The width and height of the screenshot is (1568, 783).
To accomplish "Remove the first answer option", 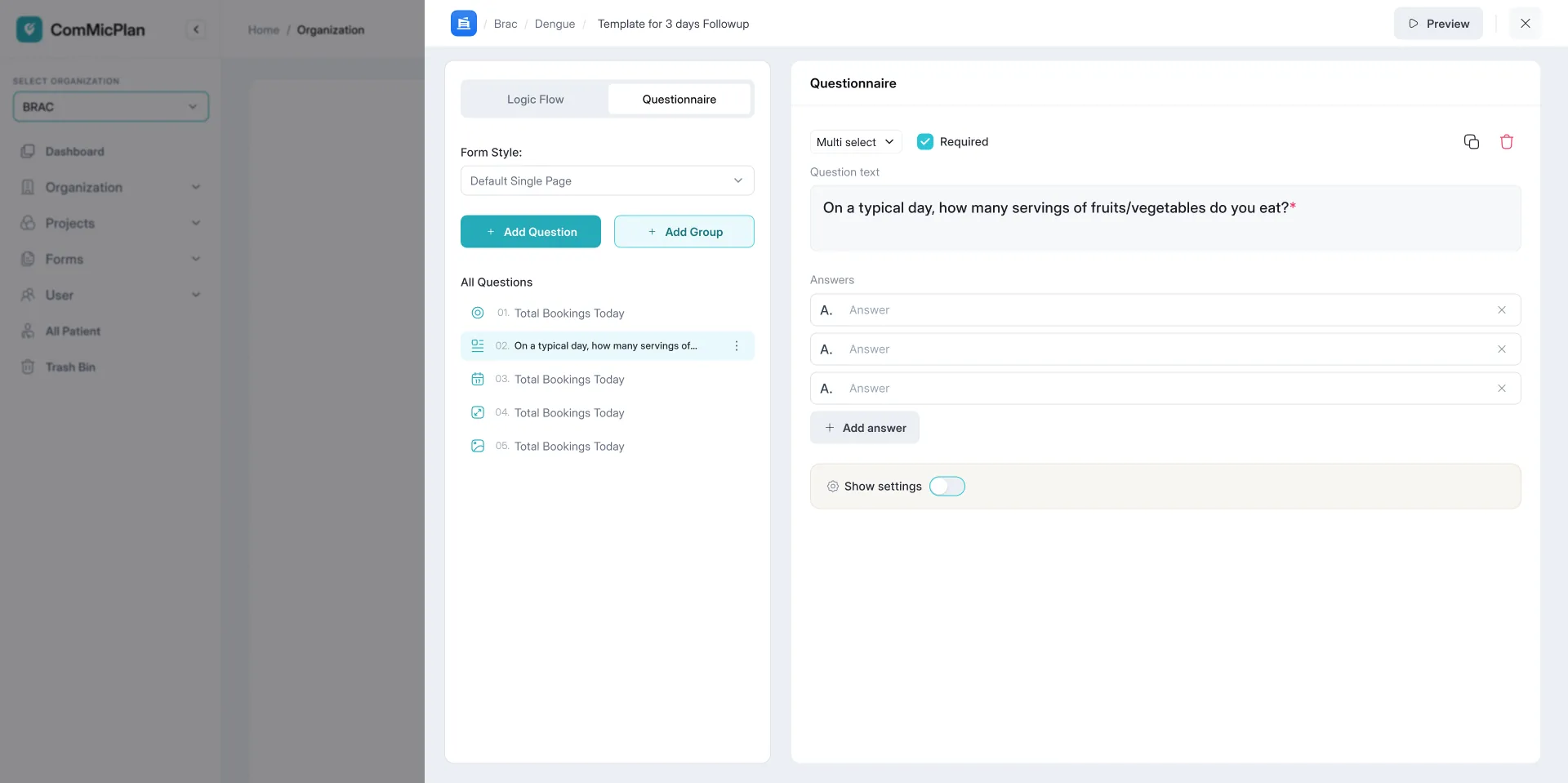I will [x=1502, y=310].
